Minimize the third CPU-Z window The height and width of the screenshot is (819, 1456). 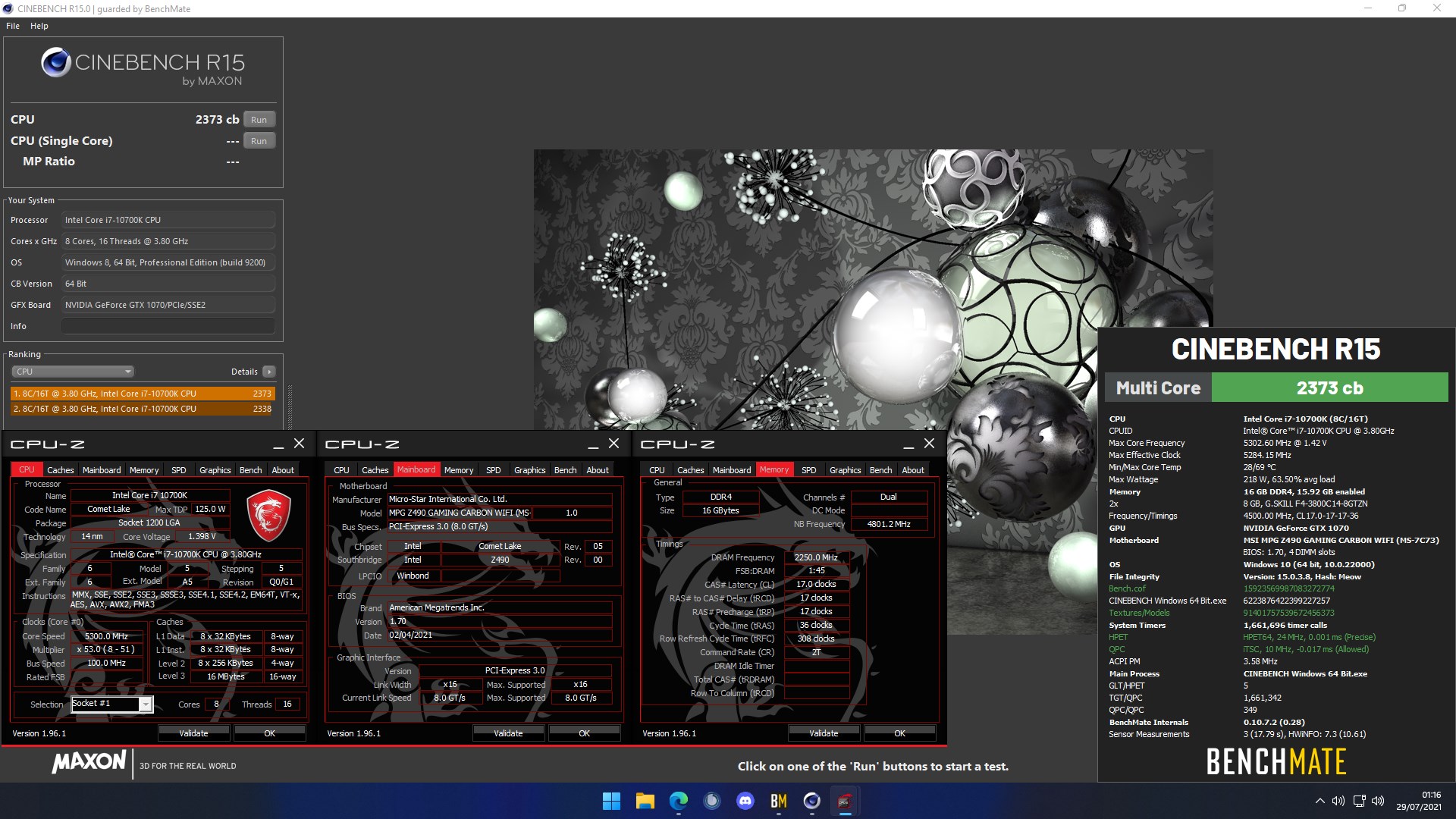(x=908, y=444)
